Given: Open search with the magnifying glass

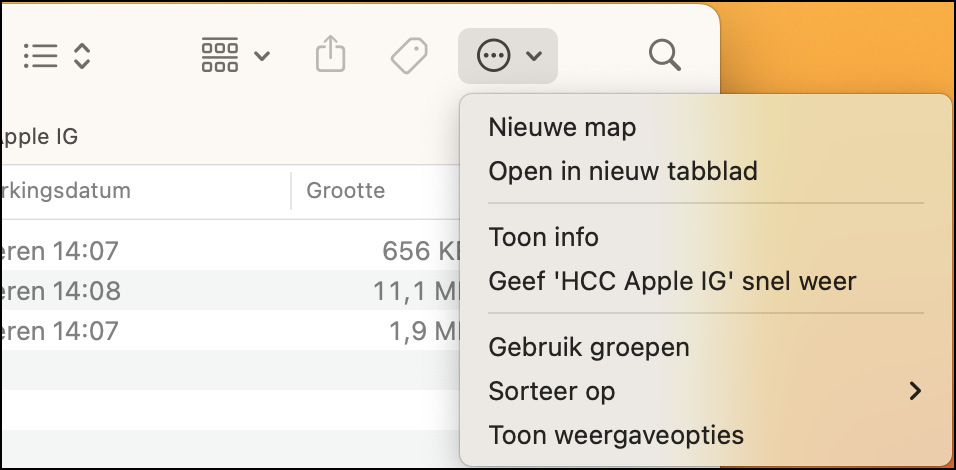Looking at the screenshot, I should pos(665,55).
